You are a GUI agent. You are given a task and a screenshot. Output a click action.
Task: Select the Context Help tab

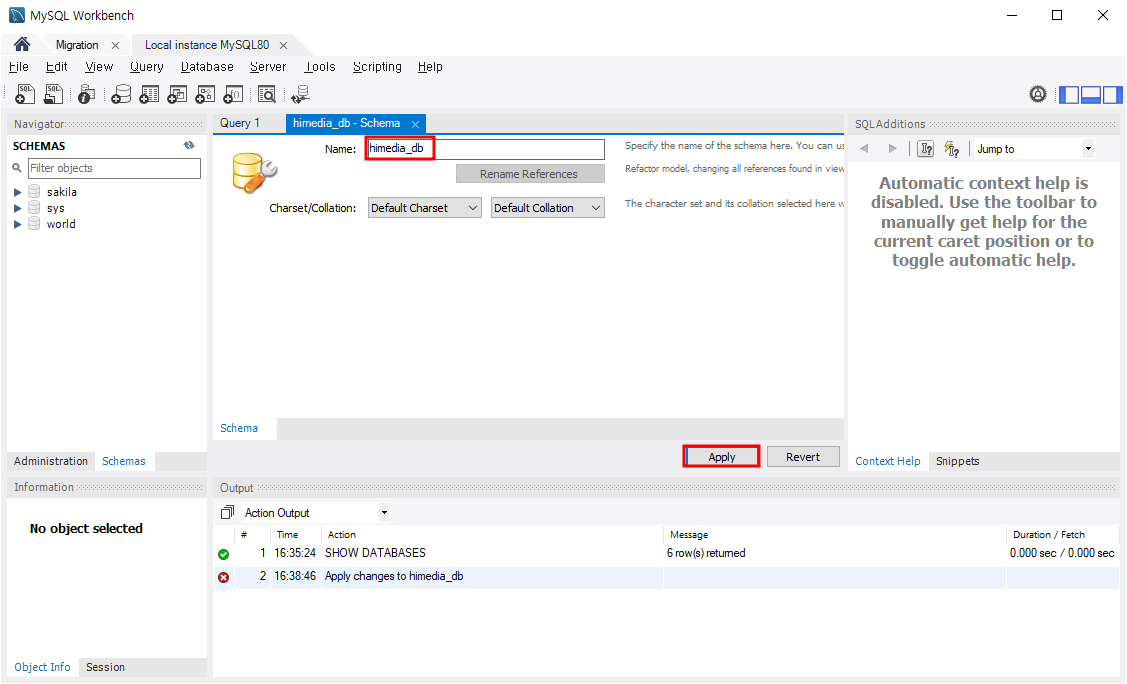pos(888,461)
